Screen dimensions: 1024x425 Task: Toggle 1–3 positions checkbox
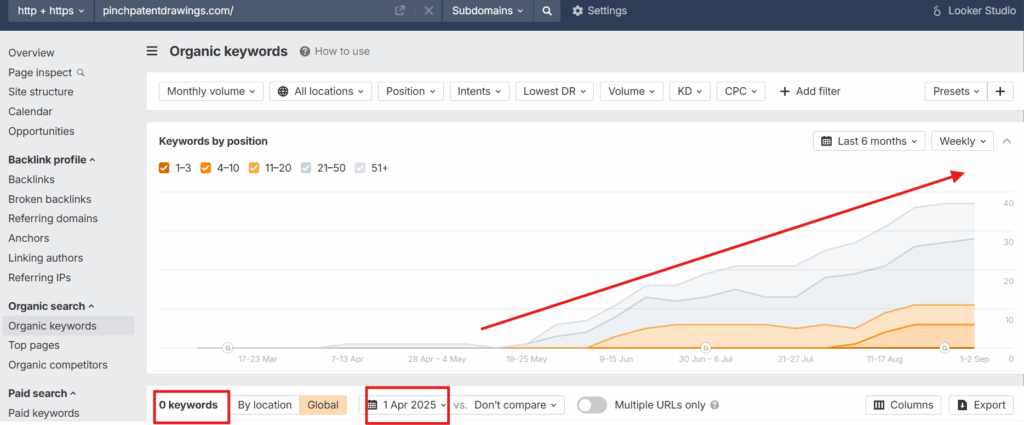[x=165, y=168]
